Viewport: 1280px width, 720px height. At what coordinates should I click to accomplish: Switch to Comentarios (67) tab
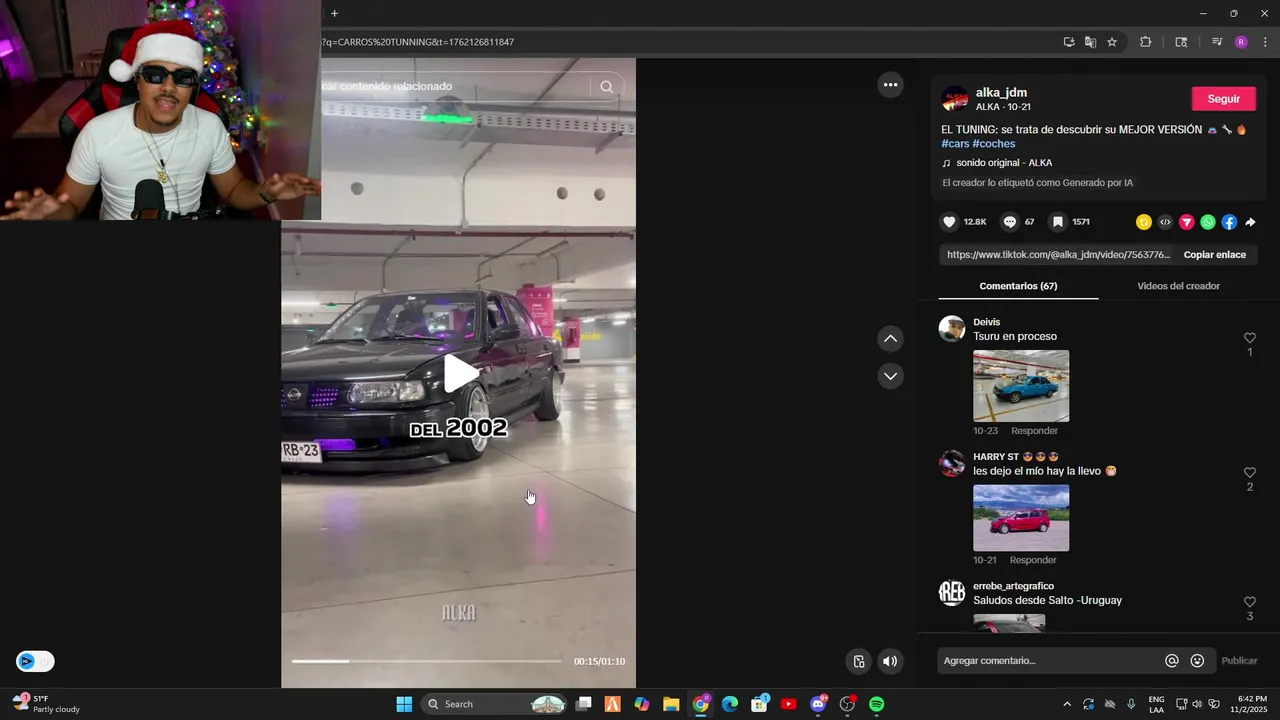(1018, 286)
